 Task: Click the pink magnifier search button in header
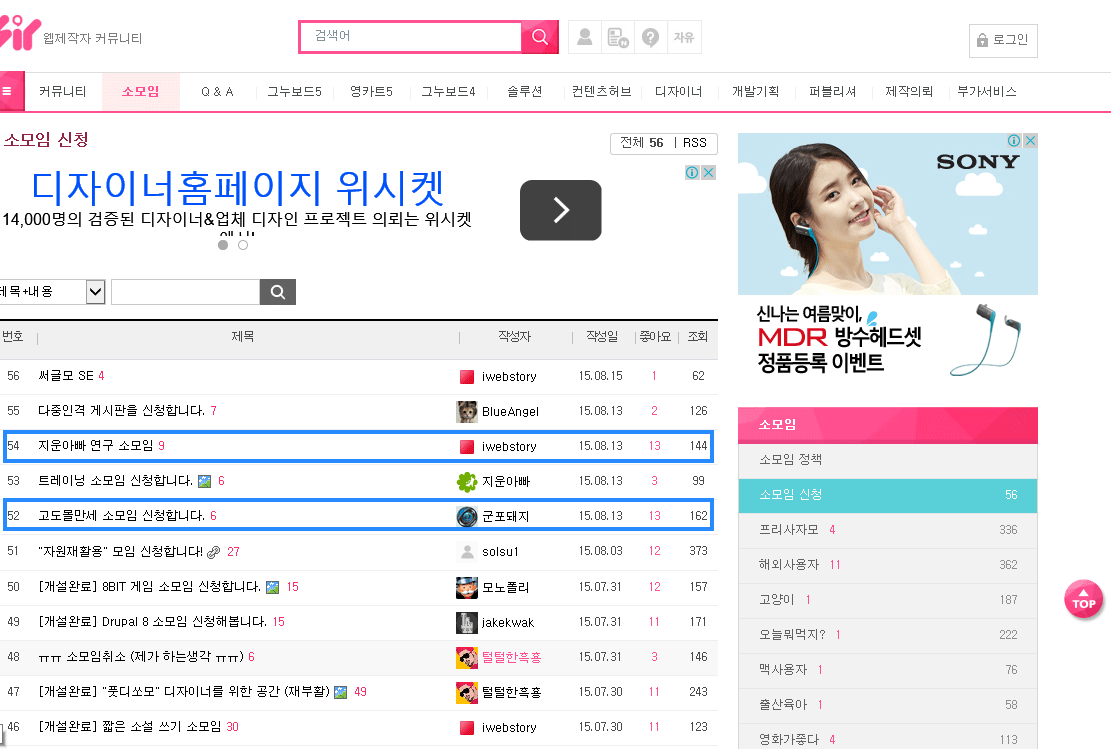tap(540, 37)
